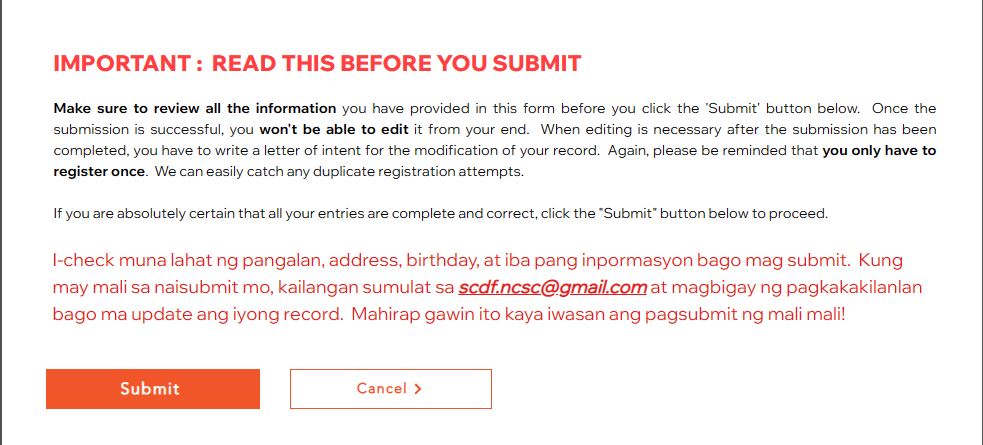Click the Cancel button
983x445 pixels.
(391, 389)
